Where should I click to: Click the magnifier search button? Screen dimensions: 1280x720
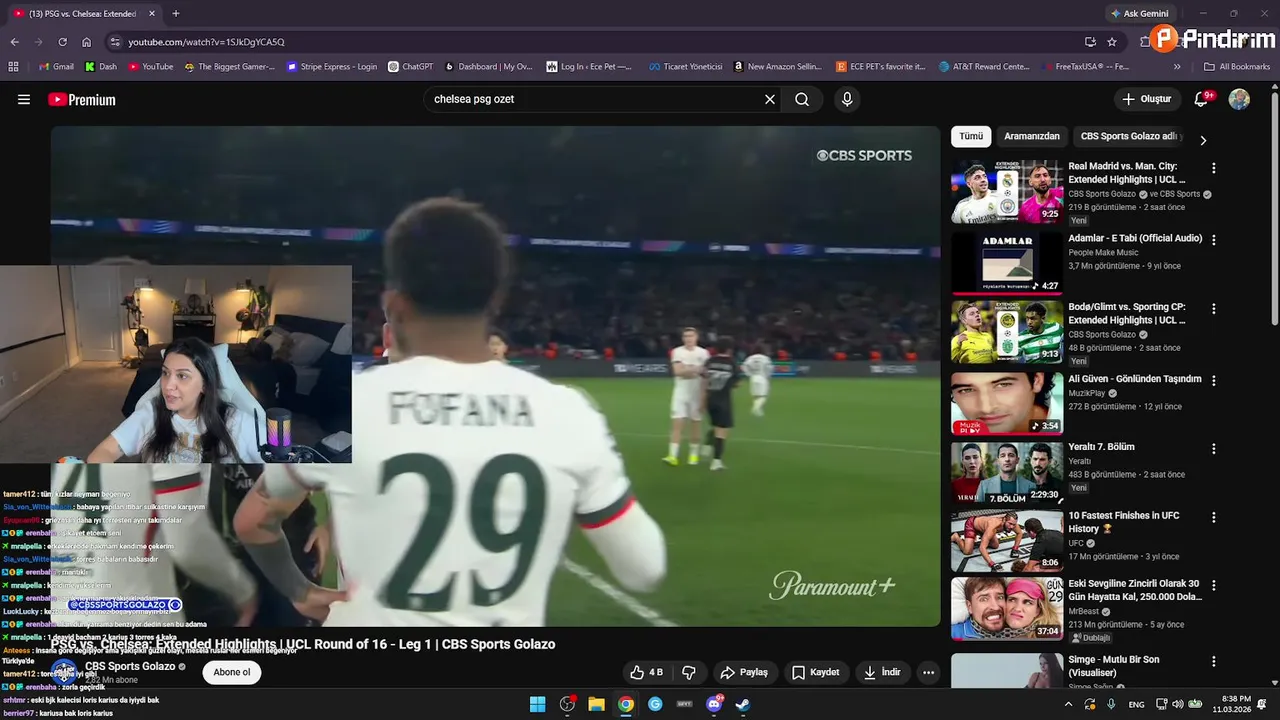coord(802,99)
